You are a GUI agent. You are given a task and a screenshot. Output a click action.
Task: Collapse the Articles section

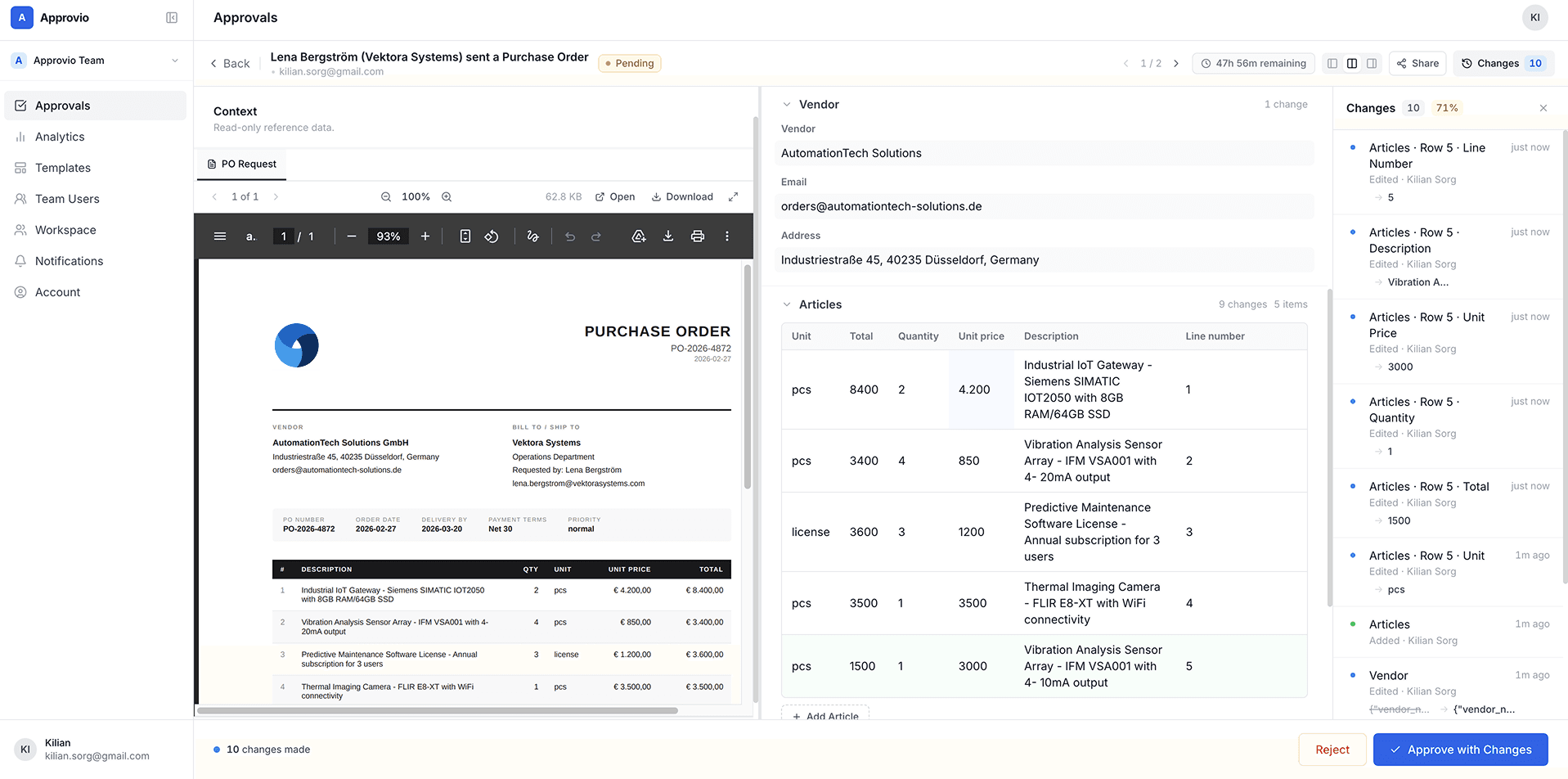(787, 304)
